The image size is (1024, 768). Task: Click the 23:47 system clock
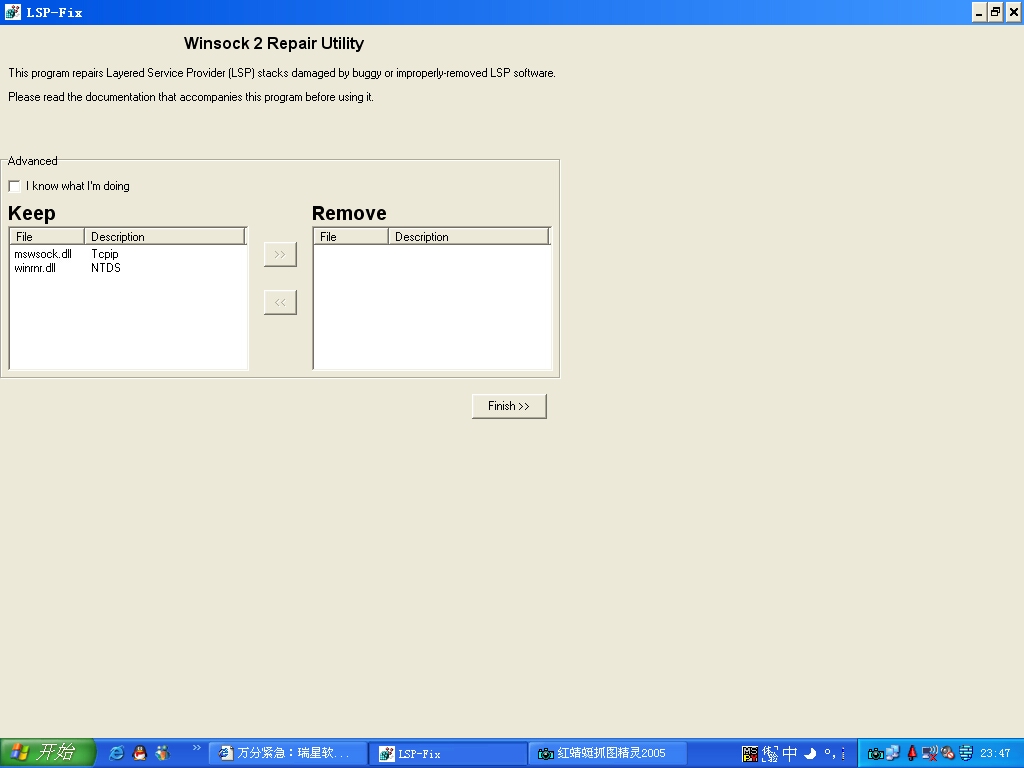995,754
